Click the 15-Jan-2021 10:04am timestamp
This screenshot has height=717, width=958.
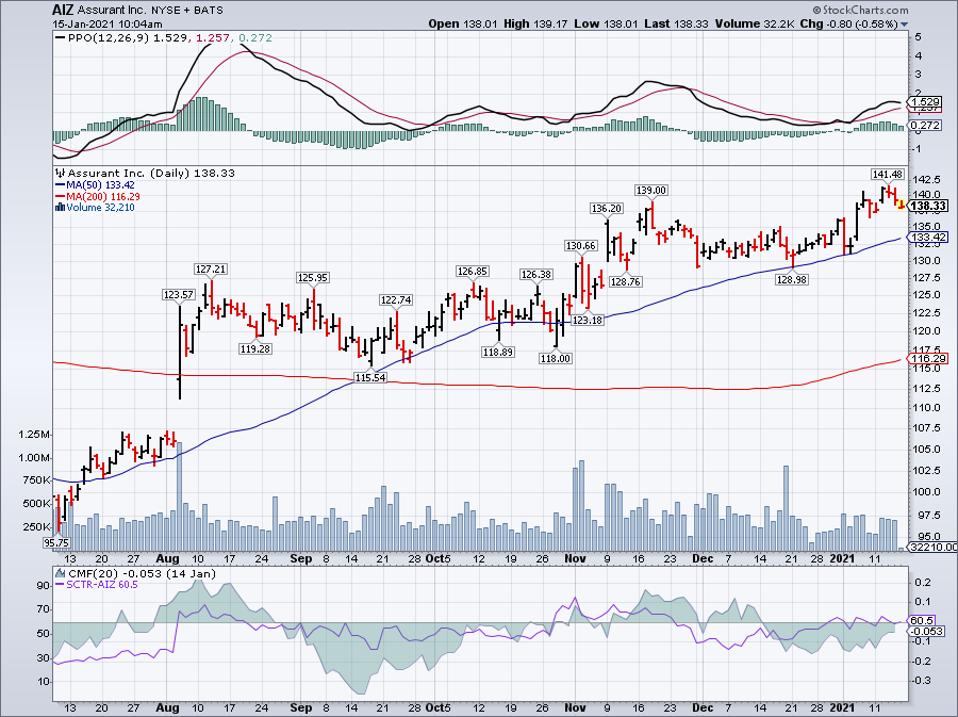coord(108,24)
